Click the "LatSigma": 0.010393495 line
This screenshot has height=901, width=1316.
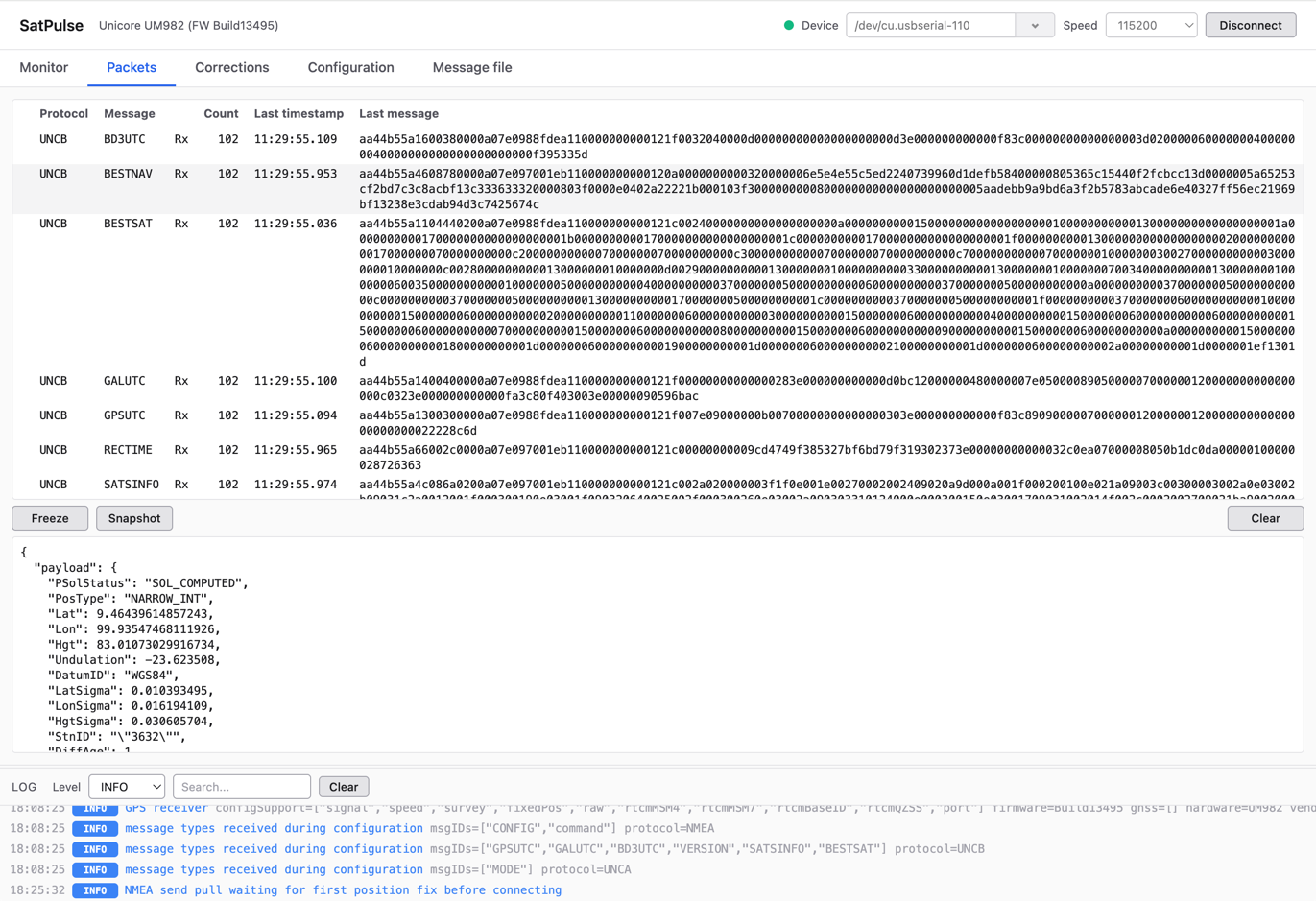coord(132,690)
